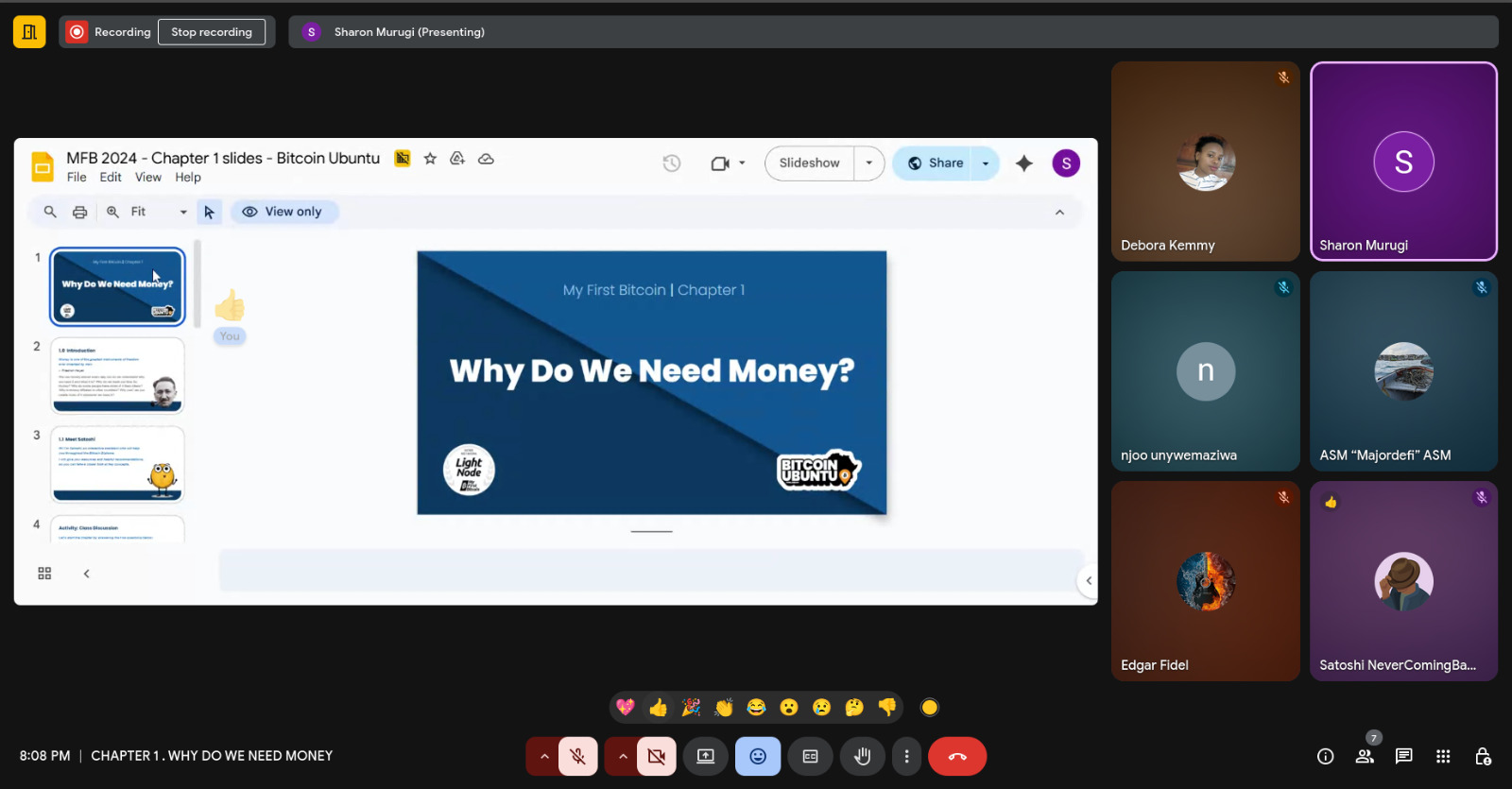This screenshot has height=789, width=1512.
Task: Toggle closed captions button
Action: 810,756
